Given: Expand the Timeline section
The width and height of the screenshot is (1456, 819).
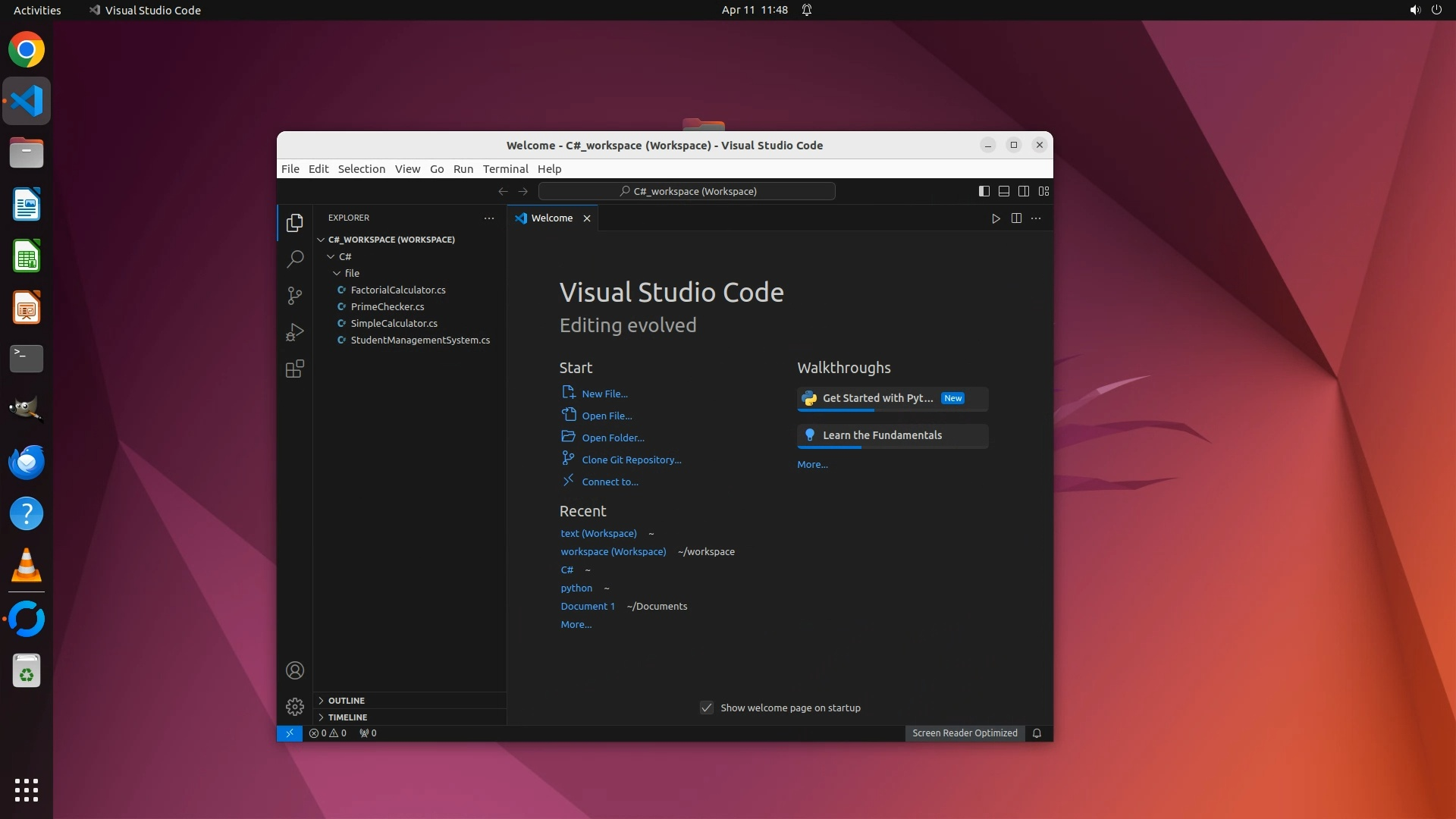Looking at the screenshot, I should 347,717.
